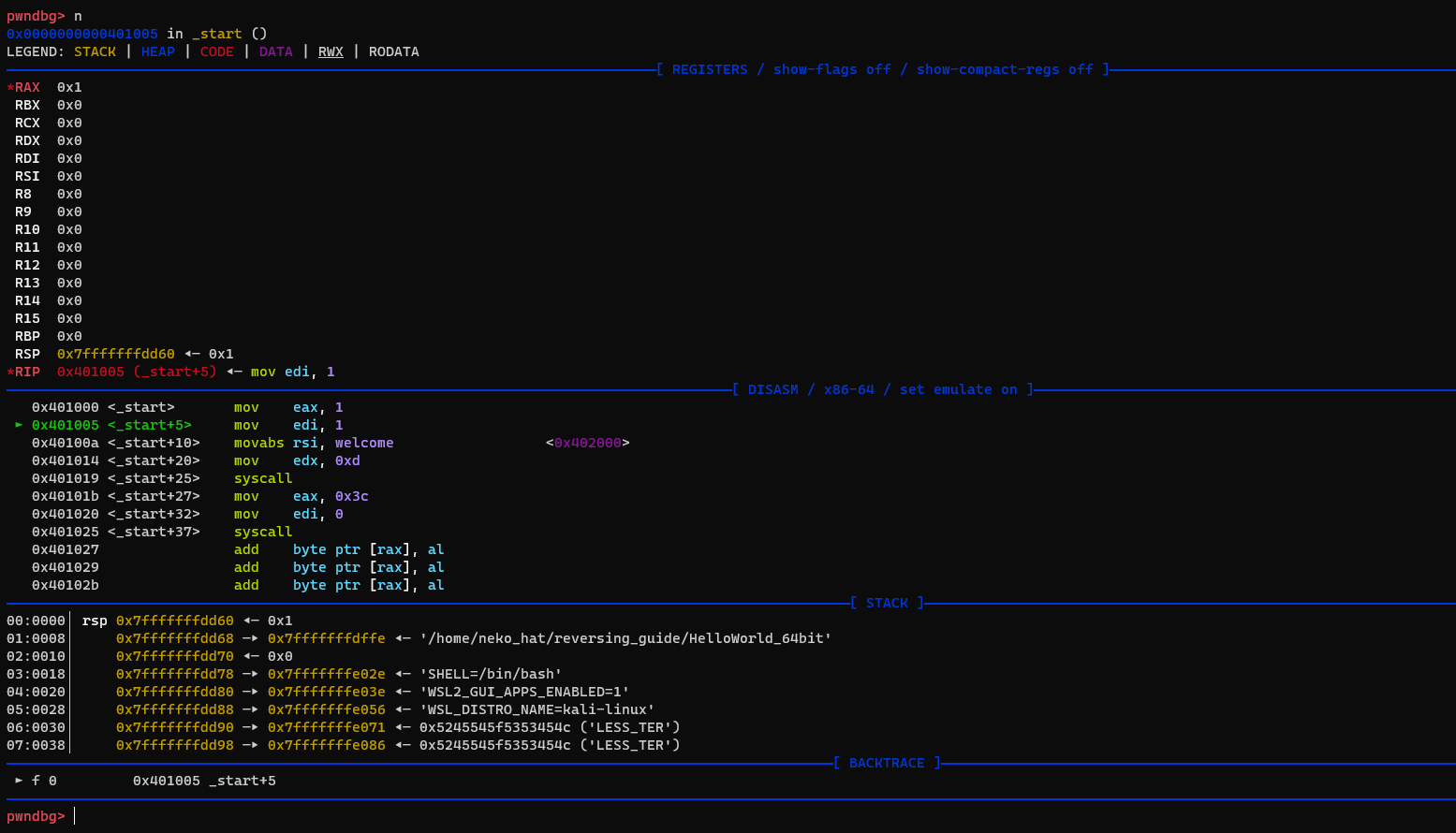Screen dimensions: 1456x833
Task: Click the <0x402000> welcome address
Action: [588, 443]
